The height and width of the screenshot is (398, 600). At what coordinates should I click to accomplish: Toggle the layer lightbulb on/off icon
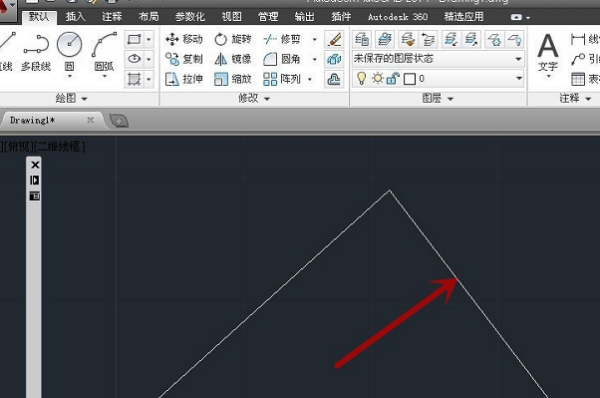pyautogui.click(x=361, y=78)
